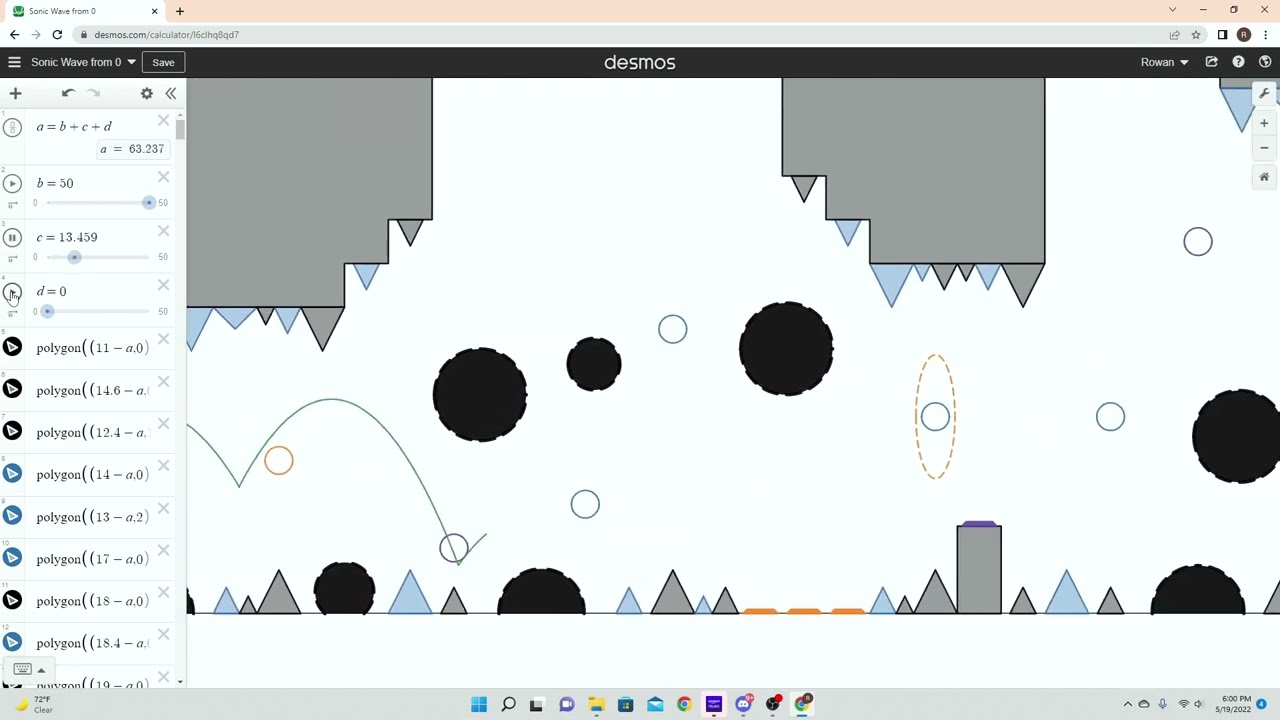Image resolution: width=1280 pixels, height=720 pixels.
Task: Click the b slider track
Action: coord(98,203)
